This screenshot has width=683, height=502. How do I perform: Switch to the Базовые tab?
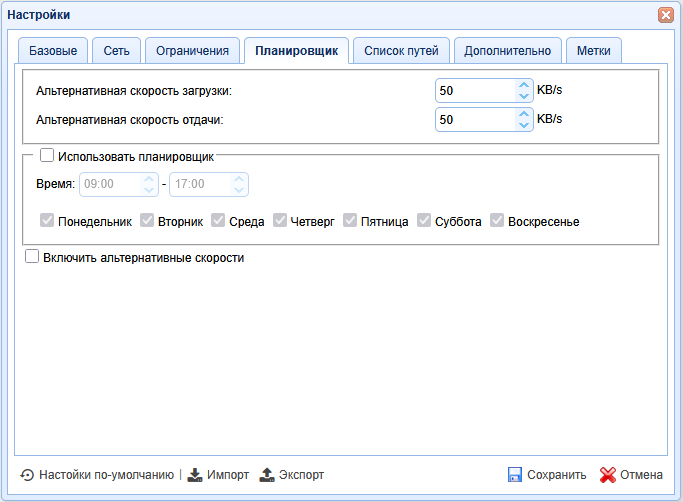tap(53, 51)
